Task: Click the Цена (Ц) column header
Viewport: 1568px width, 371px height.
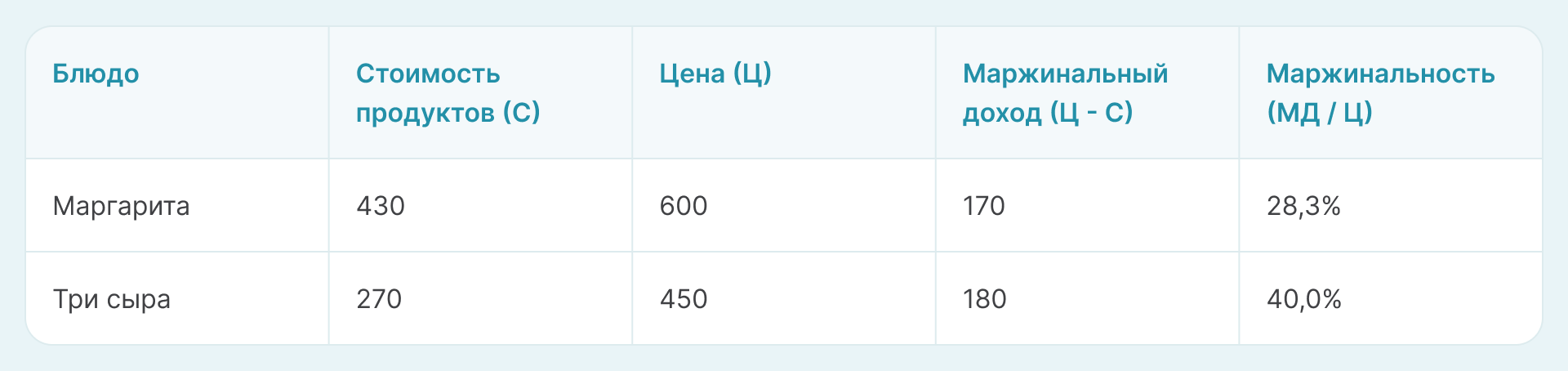Action: pos(715,74)
